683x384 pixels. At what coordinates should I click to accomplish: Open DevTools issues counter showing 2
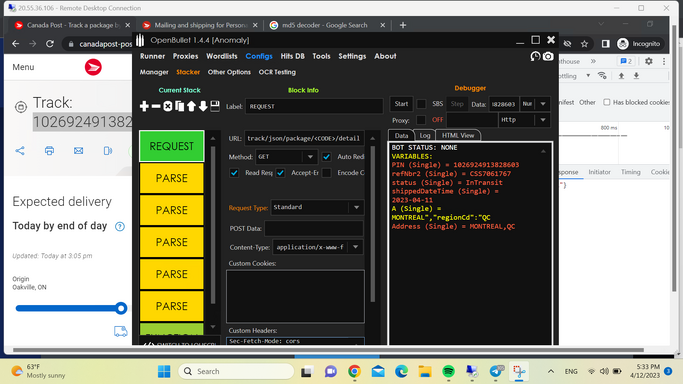626,61
